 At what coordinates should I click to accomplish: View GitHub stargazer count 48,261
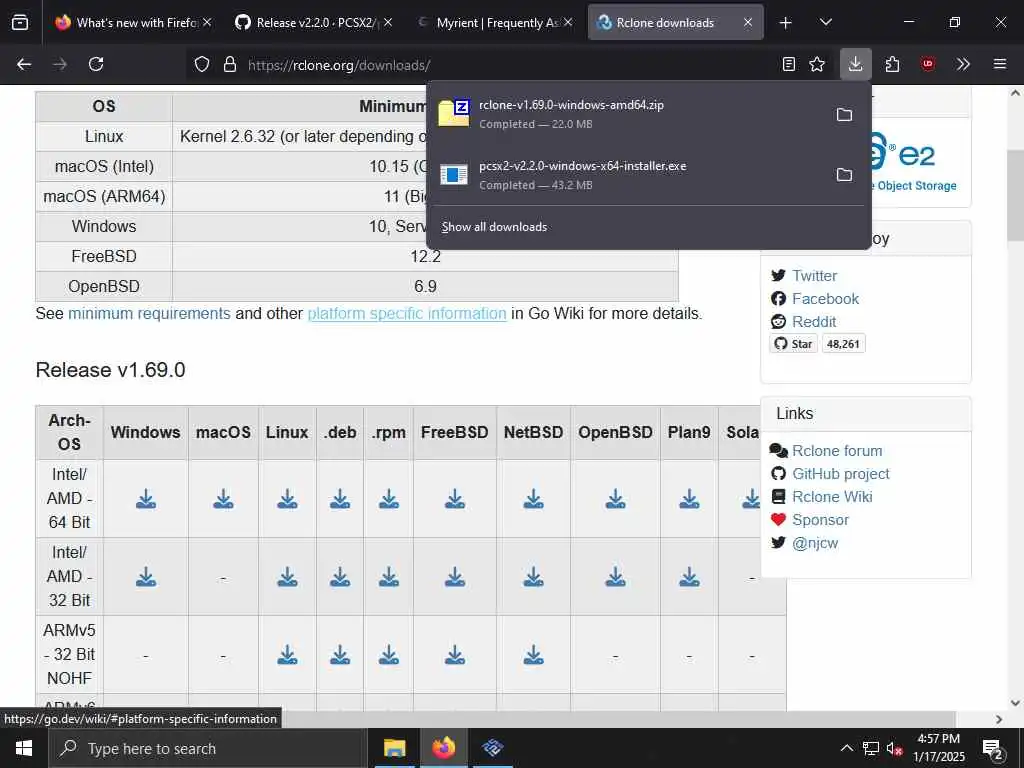coord(843,344)
